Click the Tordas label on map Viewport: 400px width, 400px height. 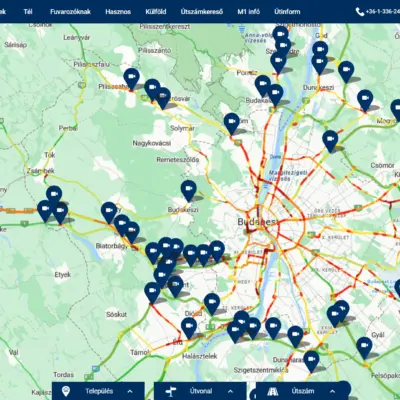(x=63, y=375)
